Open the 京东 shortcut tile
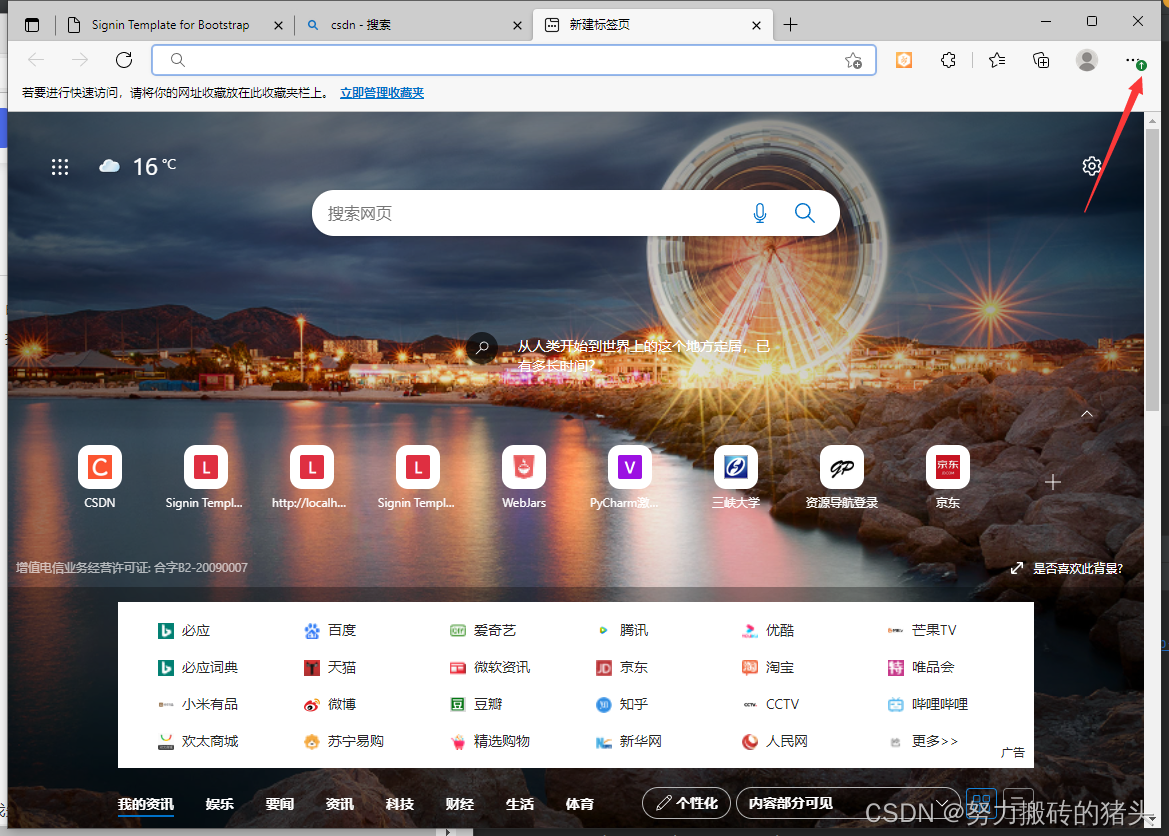The height and width of the screenshot is (836, 1169). pos(946,467)
